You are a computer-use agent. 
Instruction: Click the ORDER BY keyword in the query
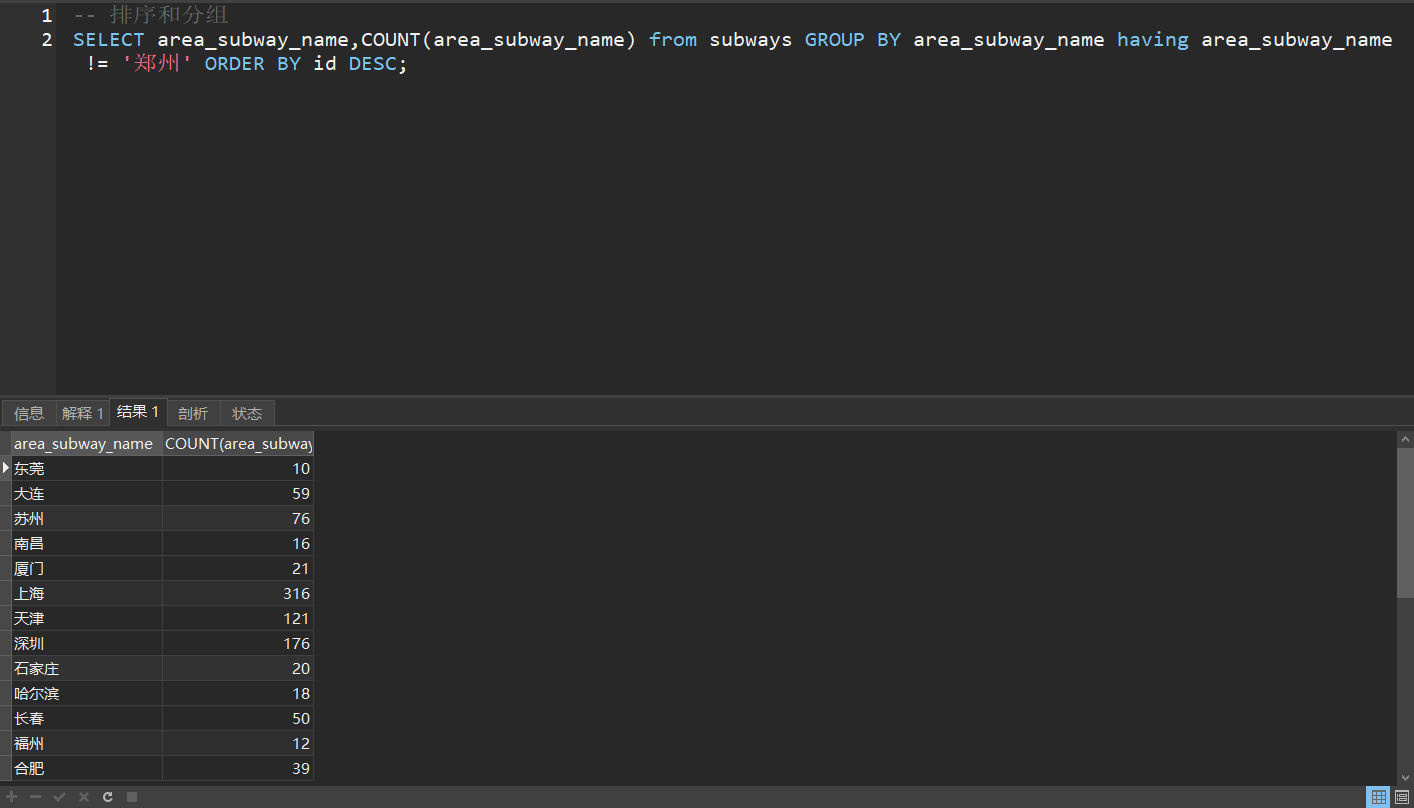click(253, 64)
